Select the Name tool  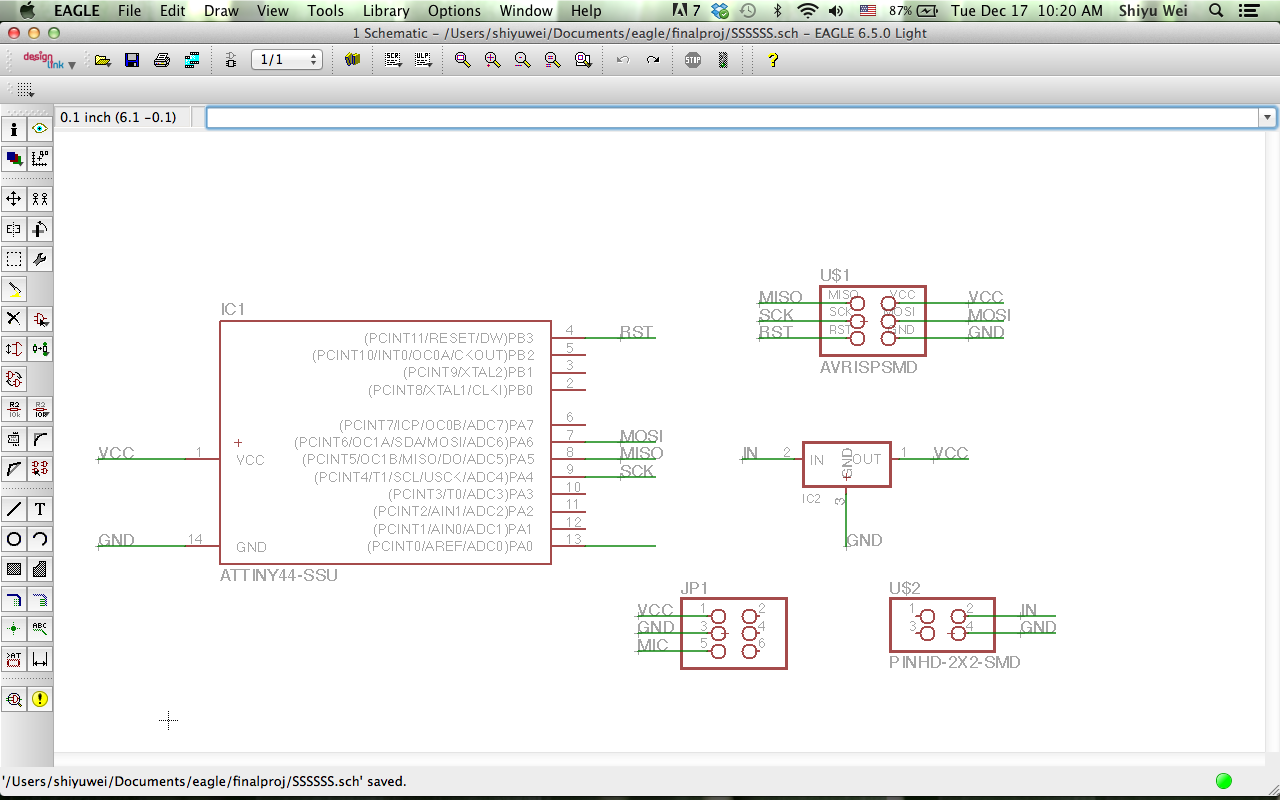tap(14, 409)
